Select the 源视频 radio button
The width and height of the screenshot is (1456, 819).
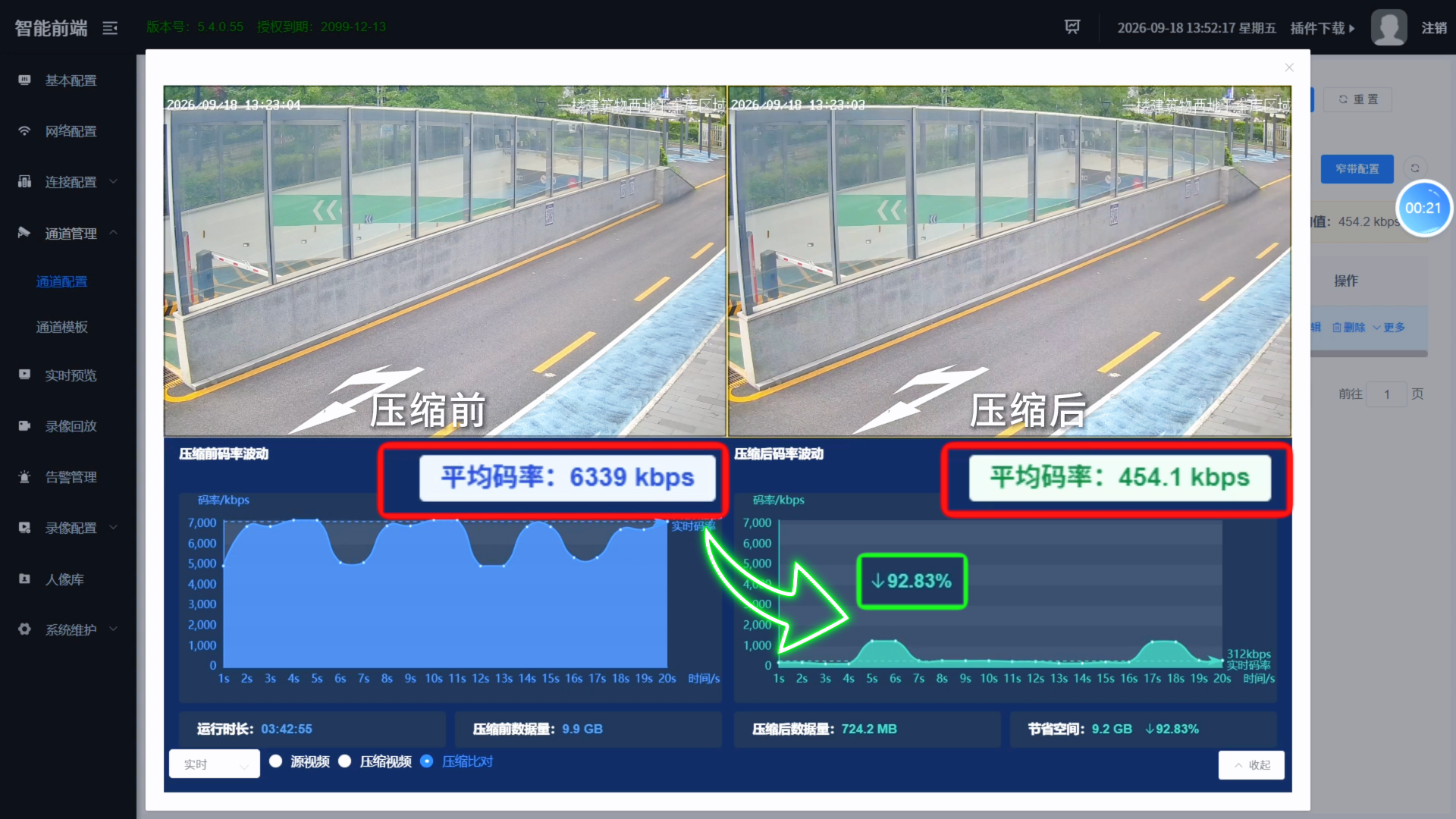click(x=275, y=761)
